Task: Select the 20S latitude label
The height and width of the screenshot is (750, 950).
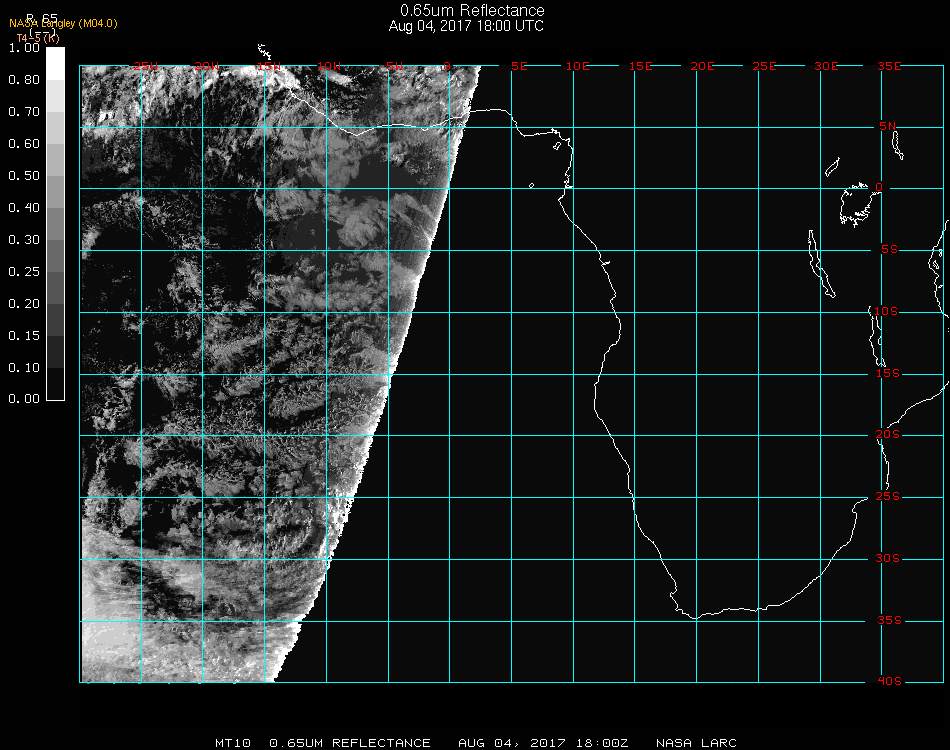Action: [x=888, y=435]
